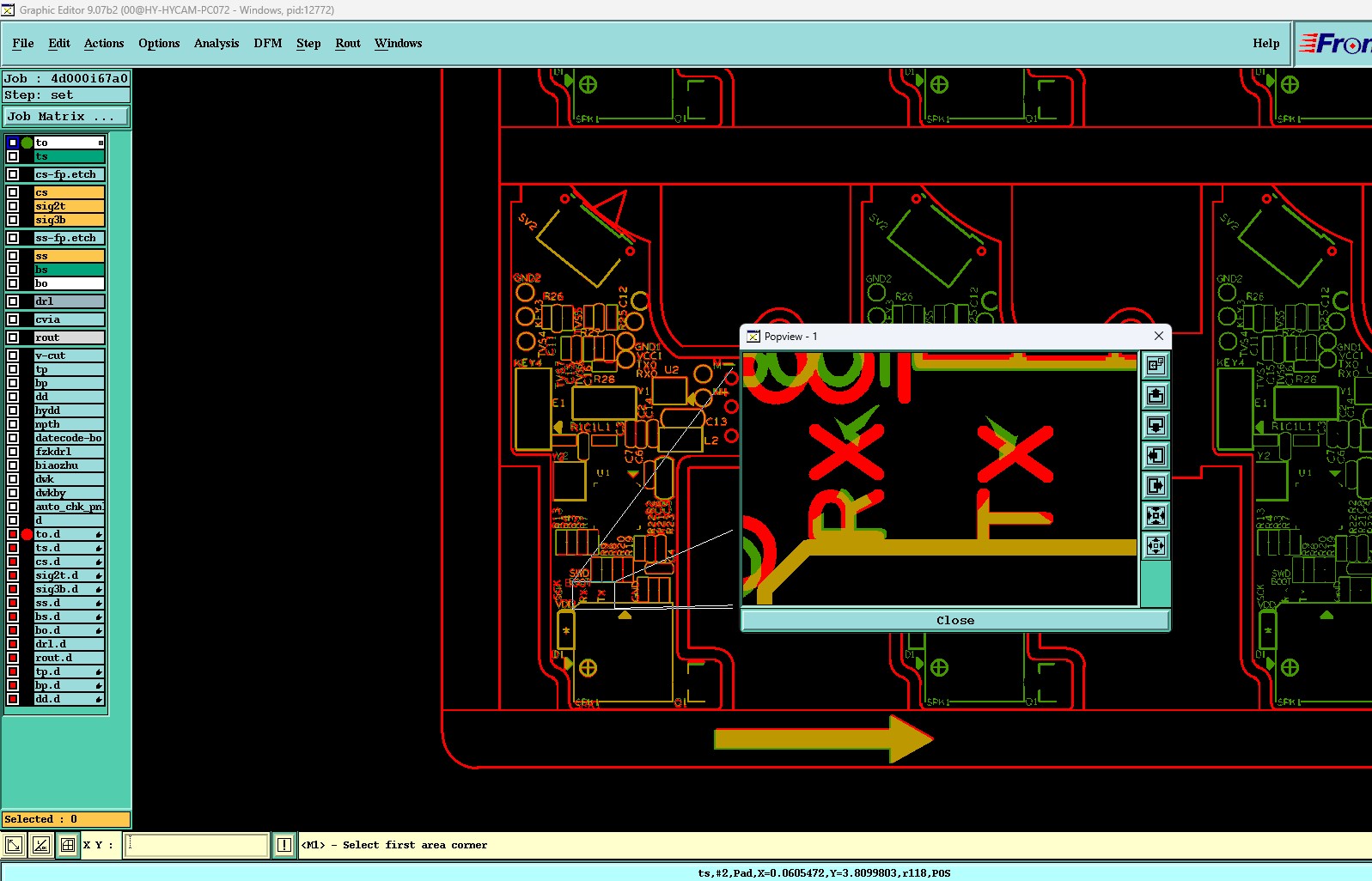Click the X Y coordinate input field
This screenshot has height=881, width=1372.
tap(197, 845)
